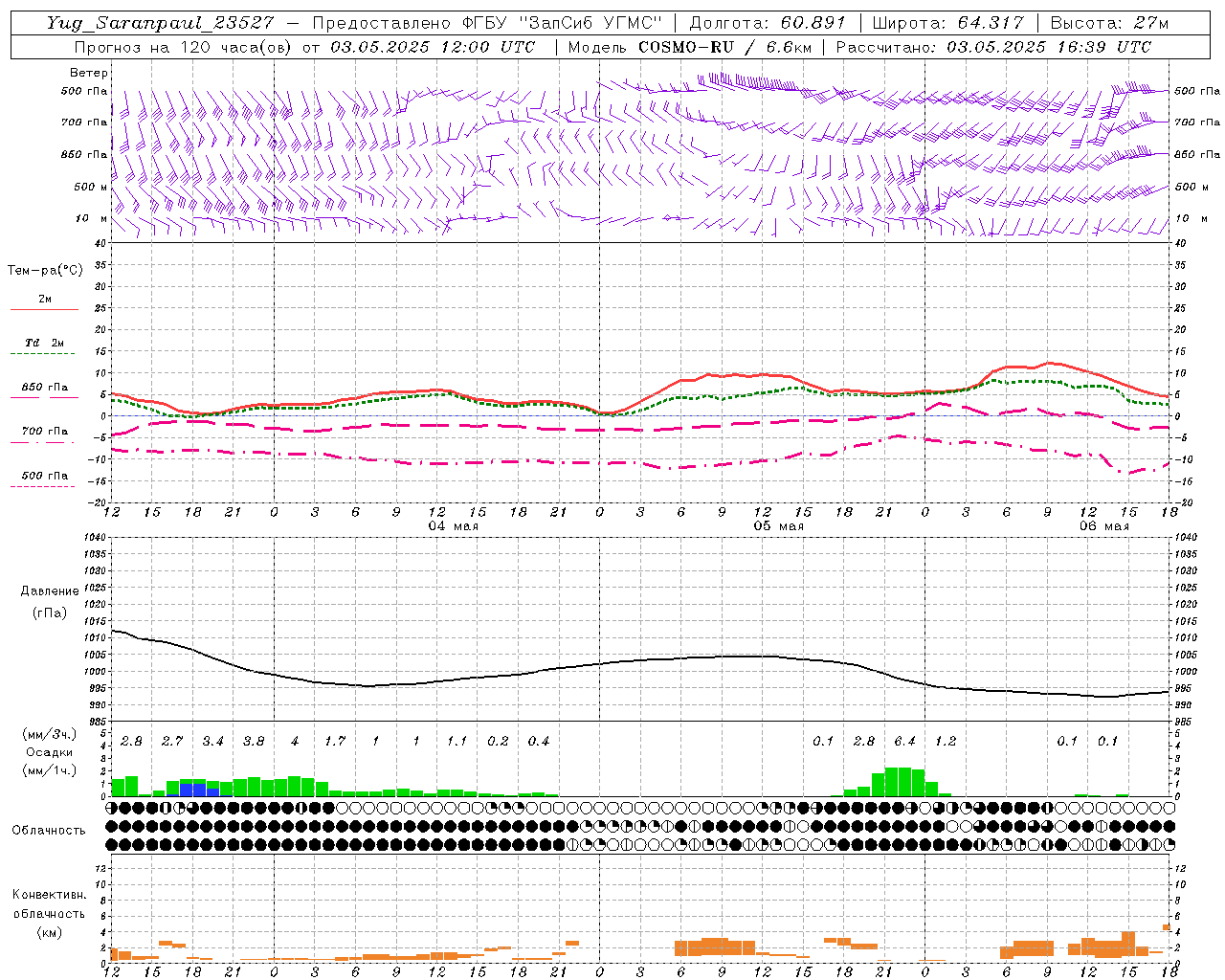Image resolution: width=1225 pixels, height=980 pixels.
Task: Click the 0.2 three-hour precipitation value
Action: [x=498, y=742]
